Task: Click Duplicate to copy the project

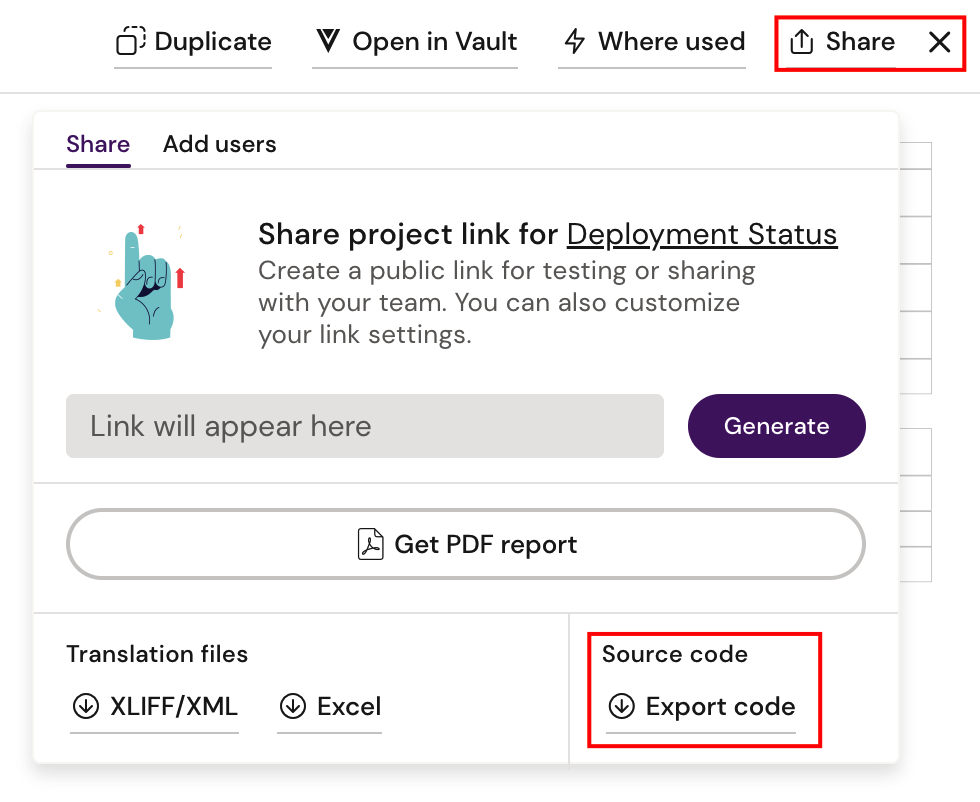Action: (193, 41)
